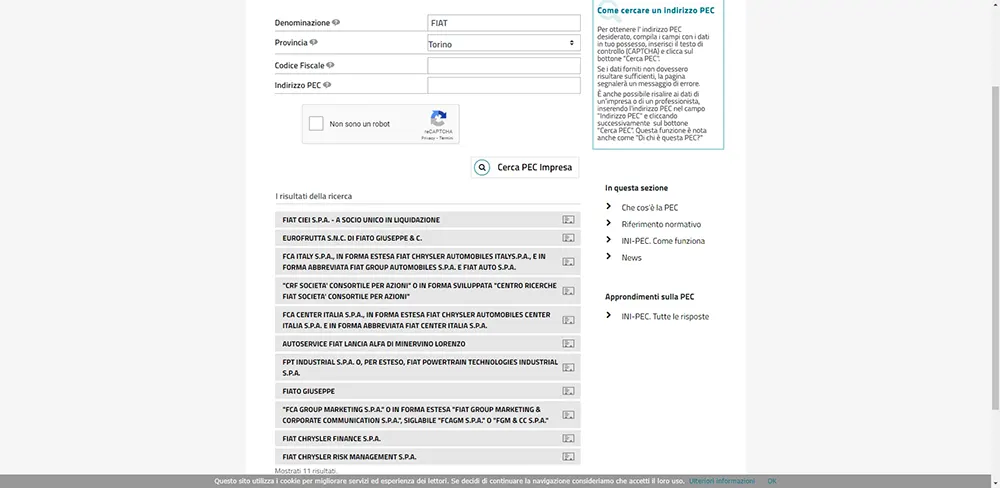Click help icon next to Denominazione
Viewport: 1000px width, 488px height.
coord(336,22)
